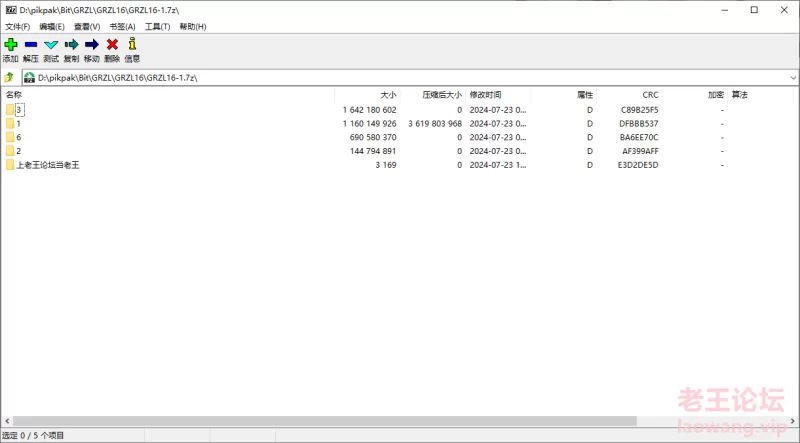Close the 7-Zip window
This screenshot has height=443, width=800.
coord(784,10)
